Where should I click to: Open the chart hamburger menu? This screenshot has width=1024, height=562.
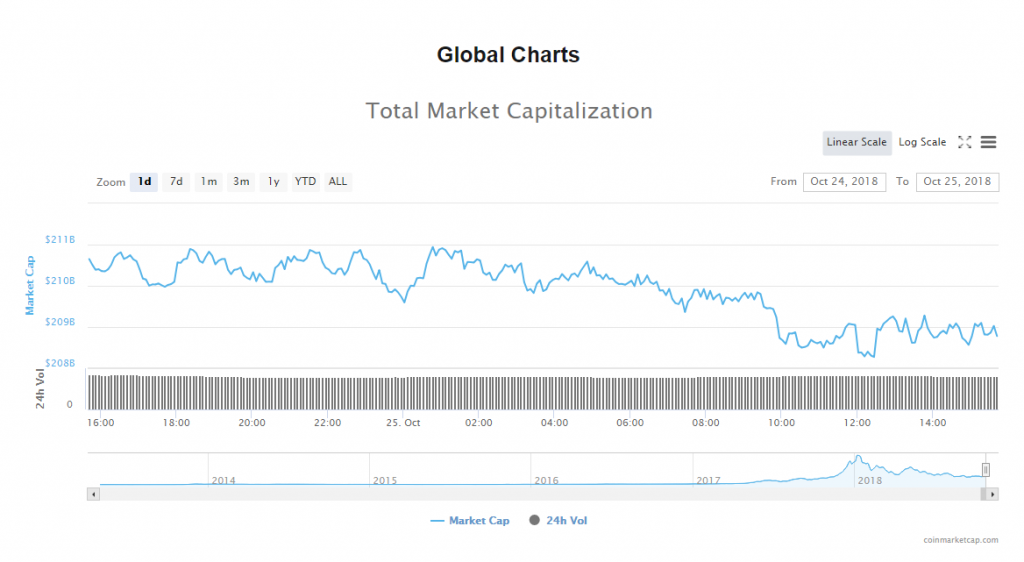[x=988, y=142]
